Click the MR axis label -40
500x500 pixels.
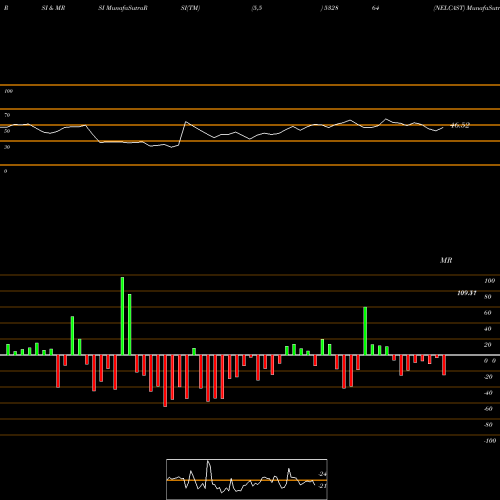pos(488,393)
